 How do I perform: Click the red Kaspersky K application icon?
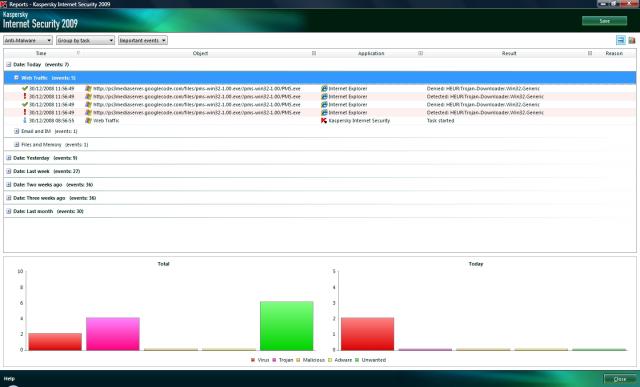point(324,120)
